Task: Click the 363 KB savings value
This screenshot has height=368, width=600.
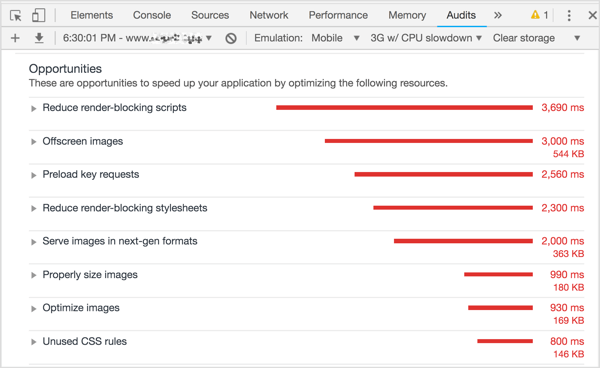Action: tap(568, 254)
